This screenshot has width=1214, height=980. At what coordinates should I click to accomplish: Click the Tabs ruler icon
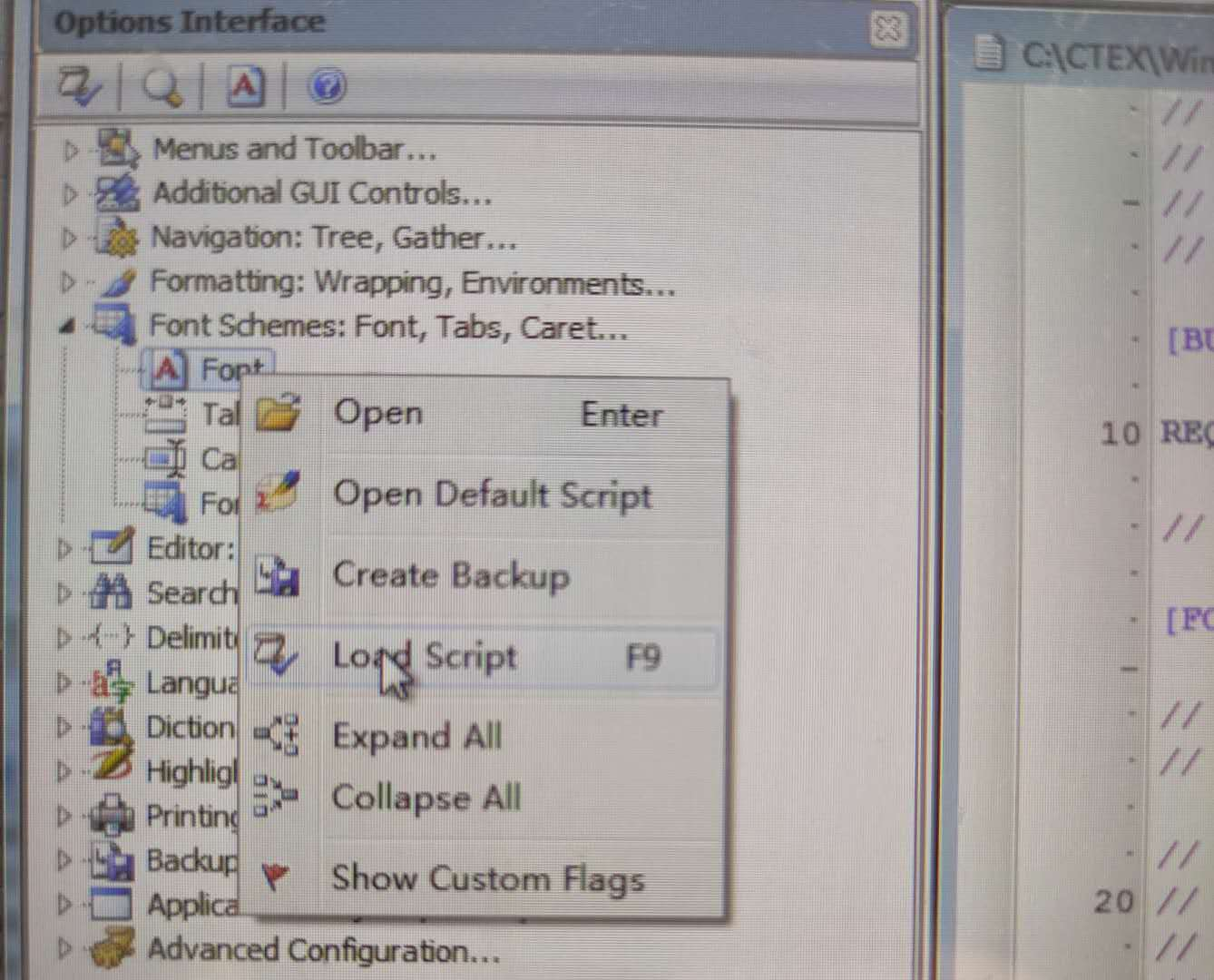pyautogui.click(x=166, y=414)
